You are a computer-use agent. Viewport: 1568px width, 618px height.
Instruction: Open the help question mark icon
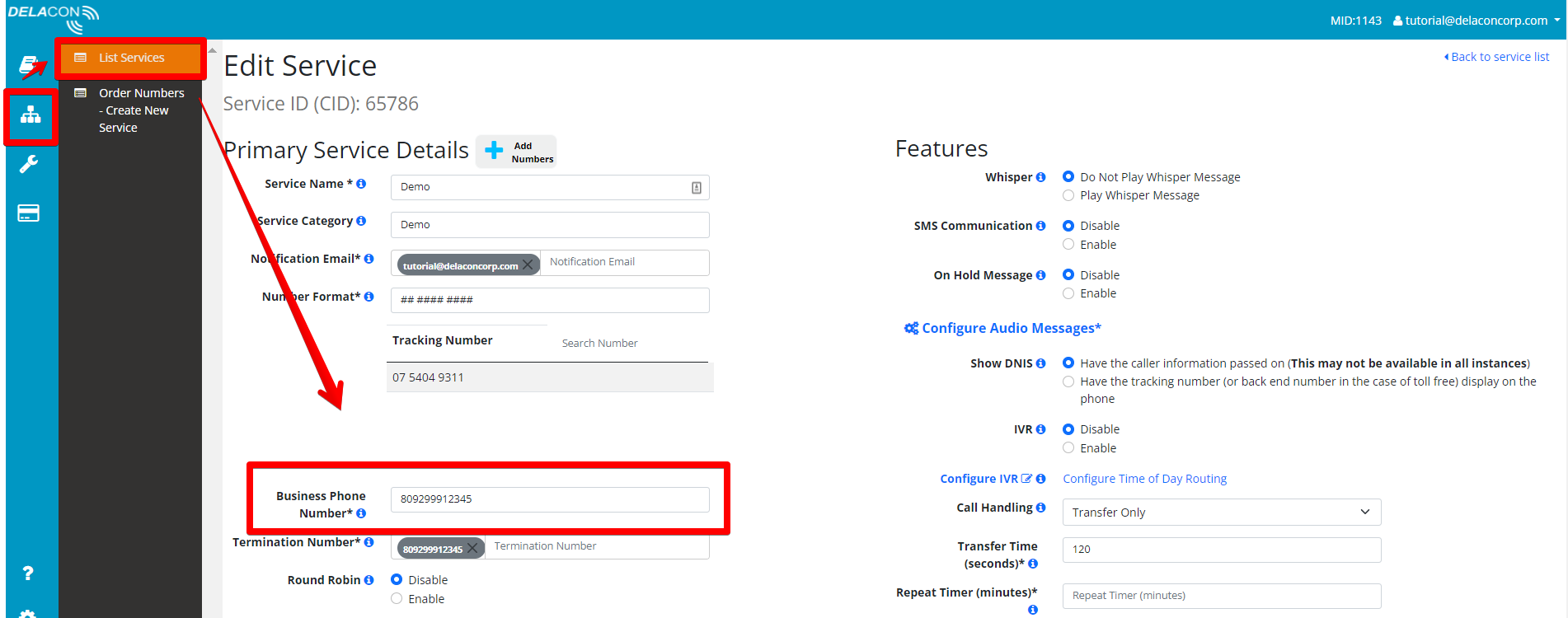(x=28, y=573)
